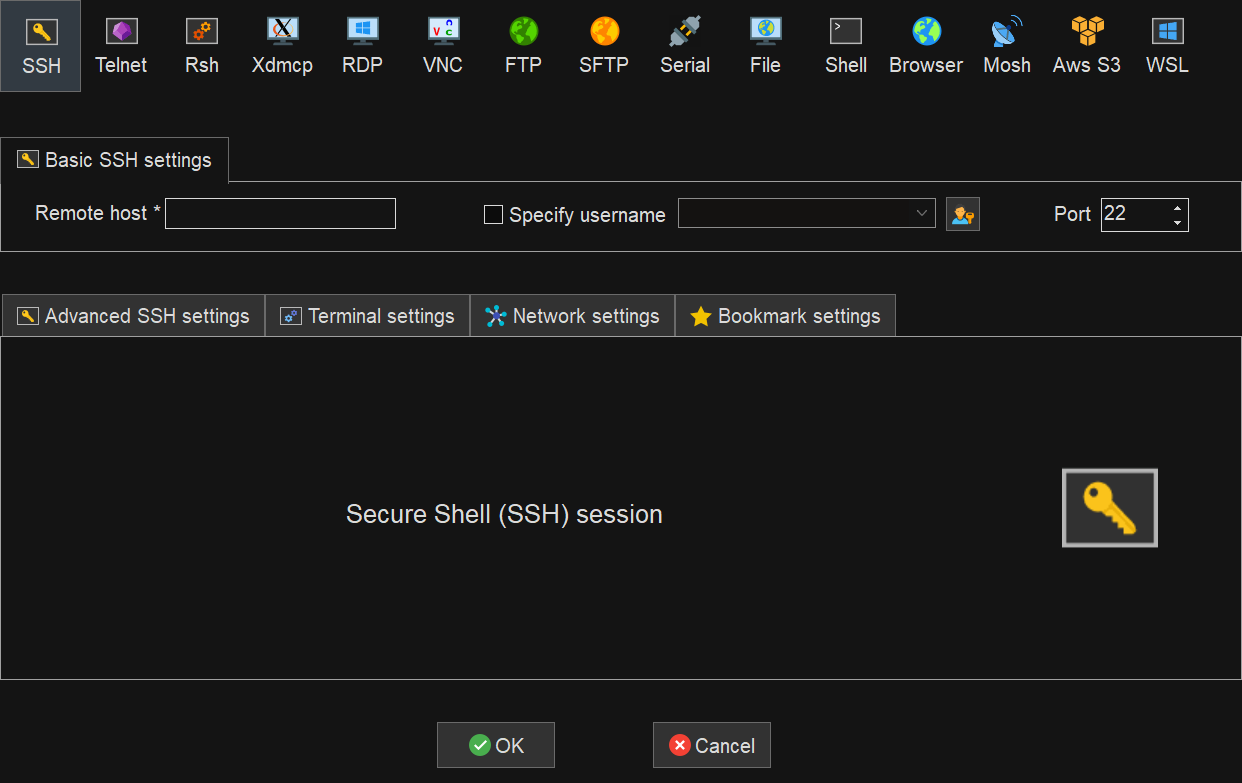This screenshot has height=783, width=1242.
Task: Switch to the SFTP session icon
Action: 604,46
